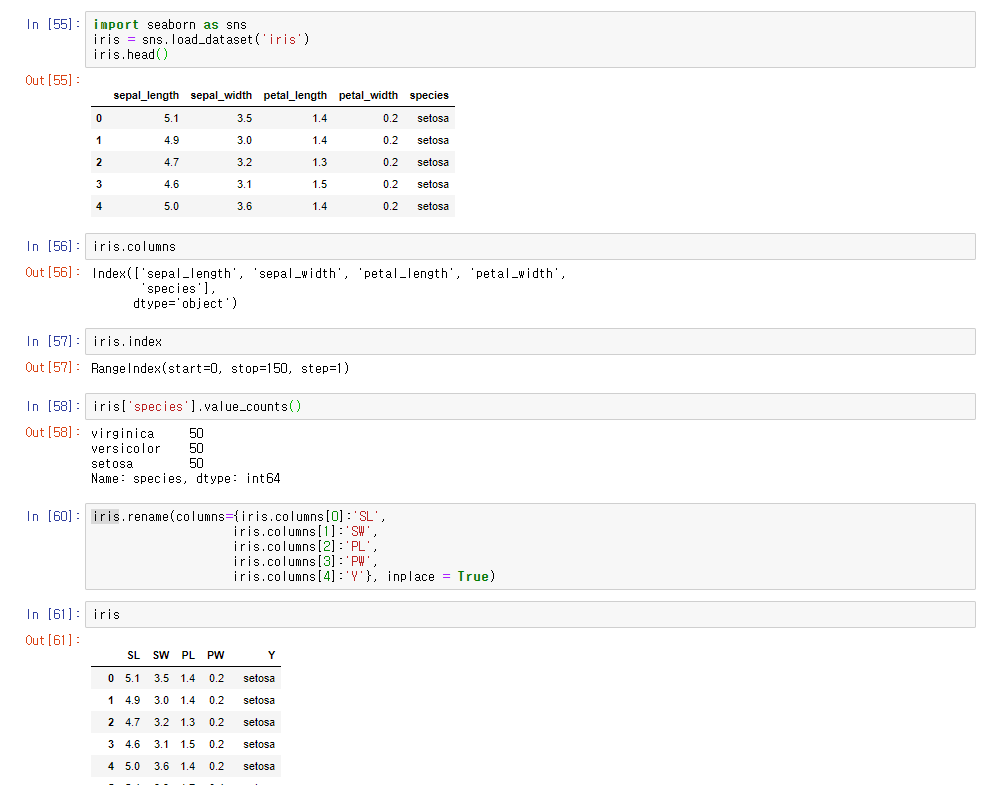Click value 3.0 in SW column
Image resolution: width=988 pixels, height=785 pixels.
(x=161, y=701)
